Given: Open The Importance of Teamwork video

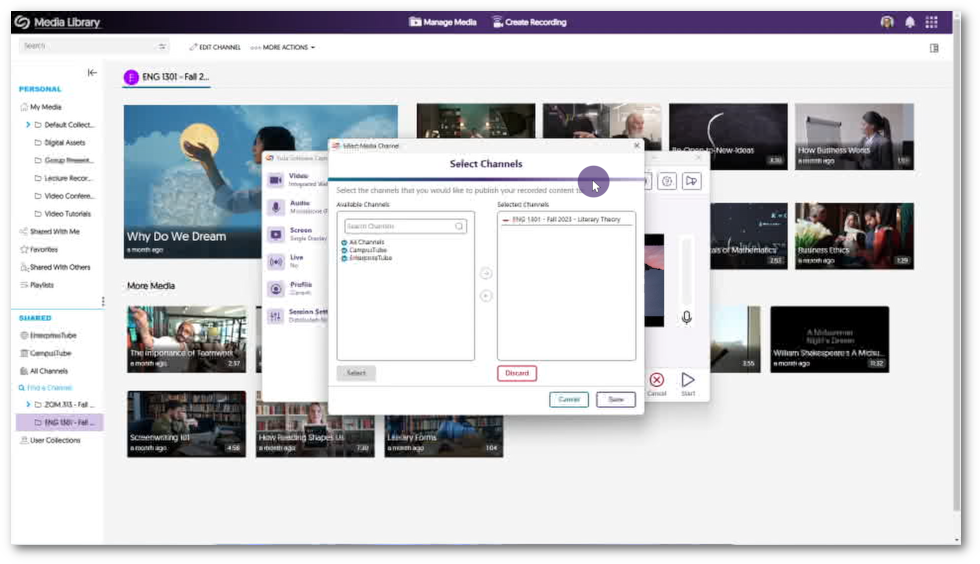Looking at the screenshot, I should point(186,339).
